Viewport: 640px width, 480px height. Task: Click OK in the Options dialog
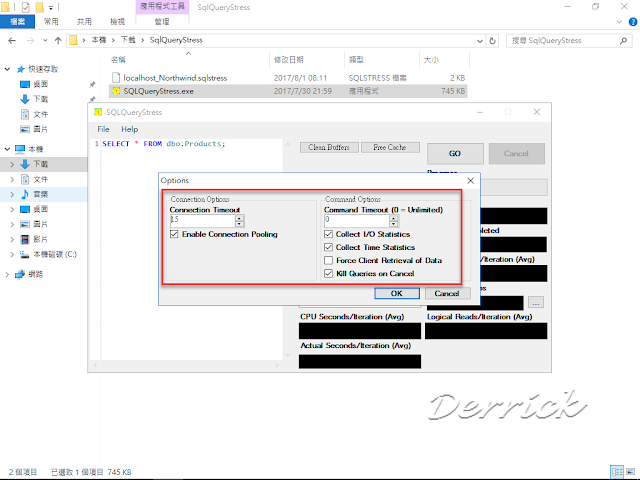pyautogui.click(x=397, y=293)
